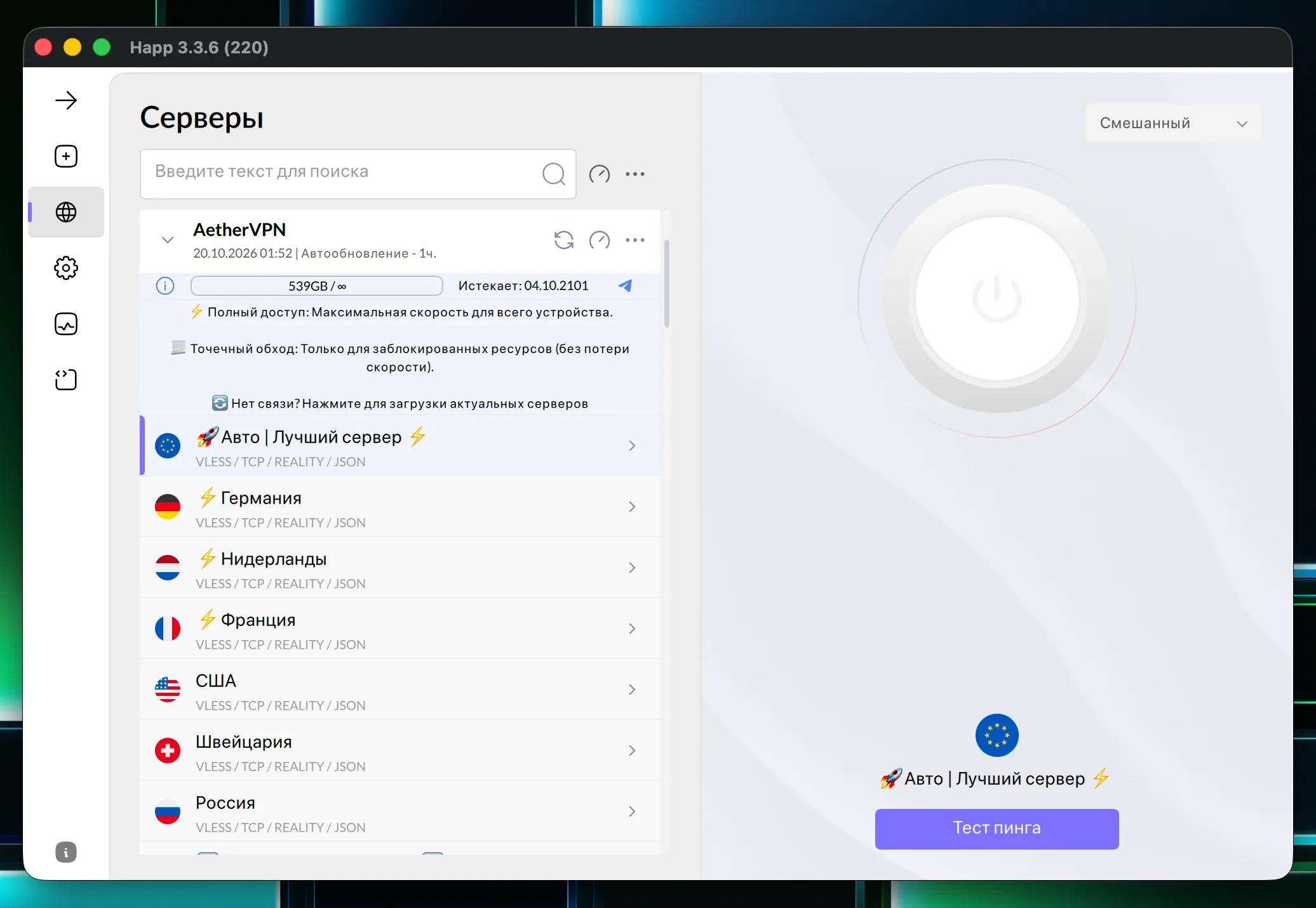
Task: Open details chevron for США server
Action: (632, 690)
